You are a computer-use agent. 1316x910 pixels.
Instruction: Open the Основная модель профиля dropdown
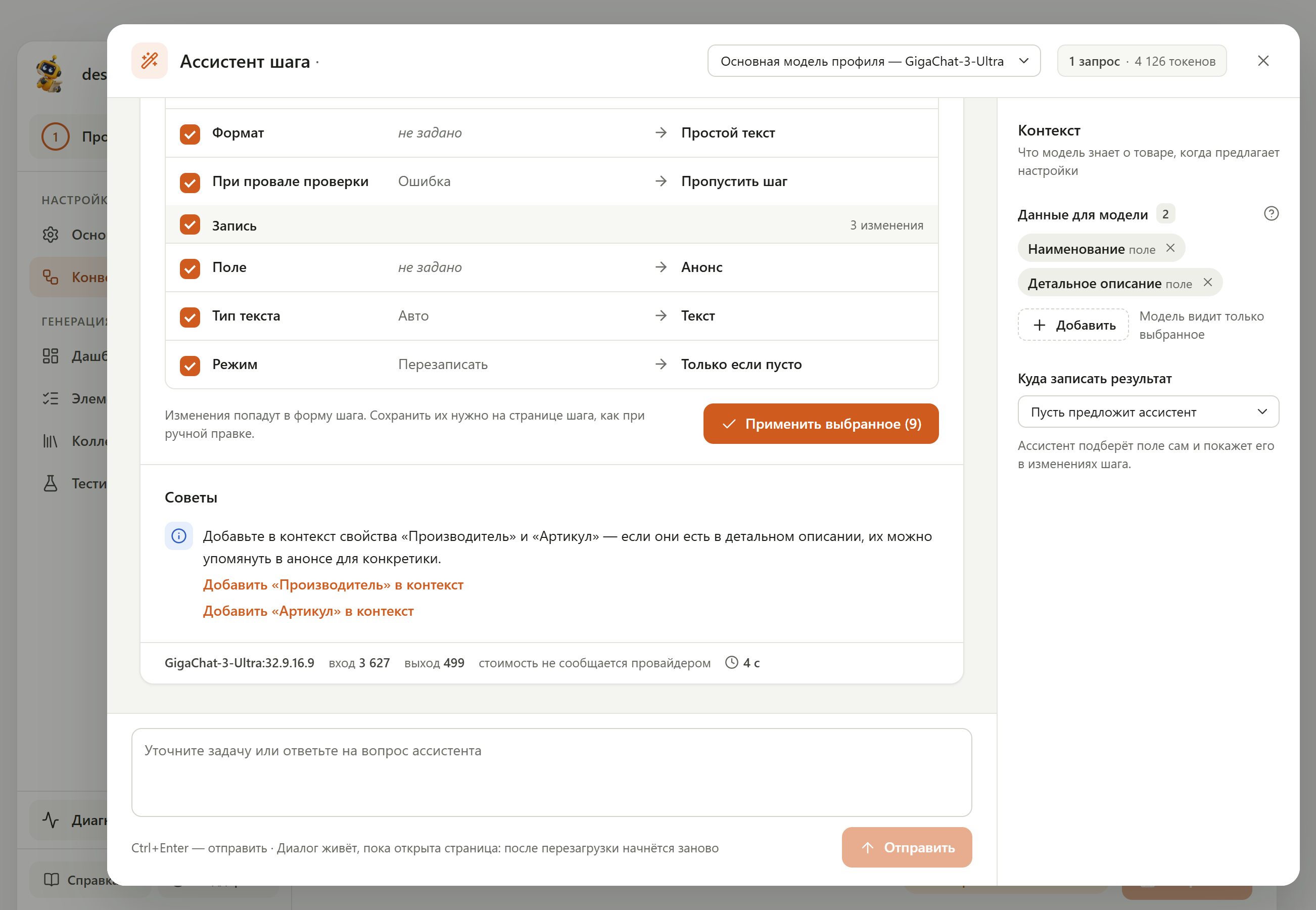(x=874, y=61)
